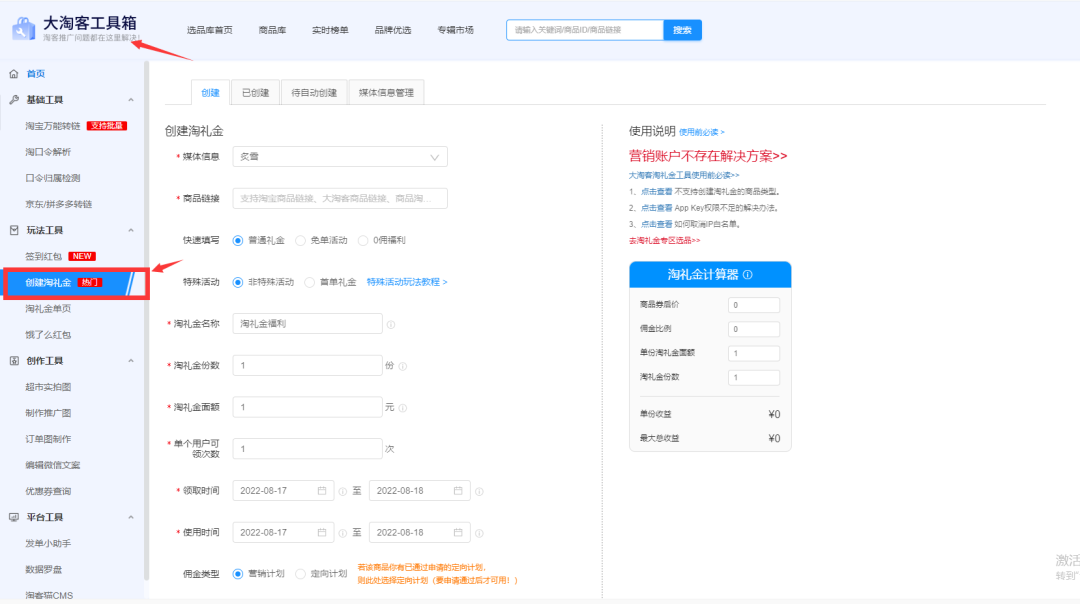Click the info icon next to 淘礼金面额
1080x604 pixels.
pos(403,408)
